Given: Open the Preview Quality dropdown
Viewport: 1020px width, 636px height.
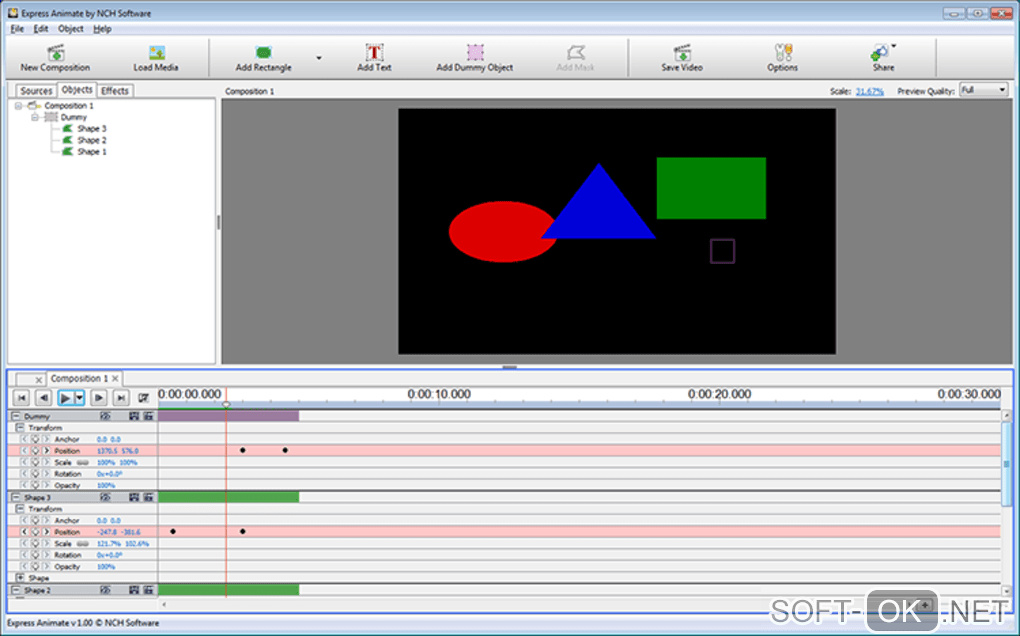Looking at the screenshot, I should point(984,90).
